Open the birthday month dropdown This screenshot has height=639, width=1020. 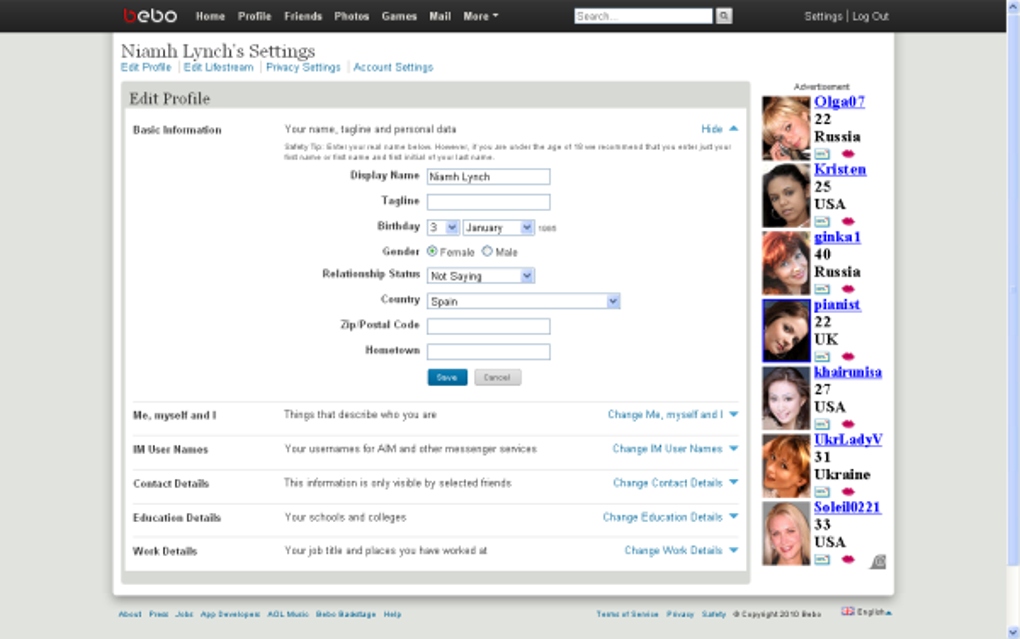click(499, 228)
